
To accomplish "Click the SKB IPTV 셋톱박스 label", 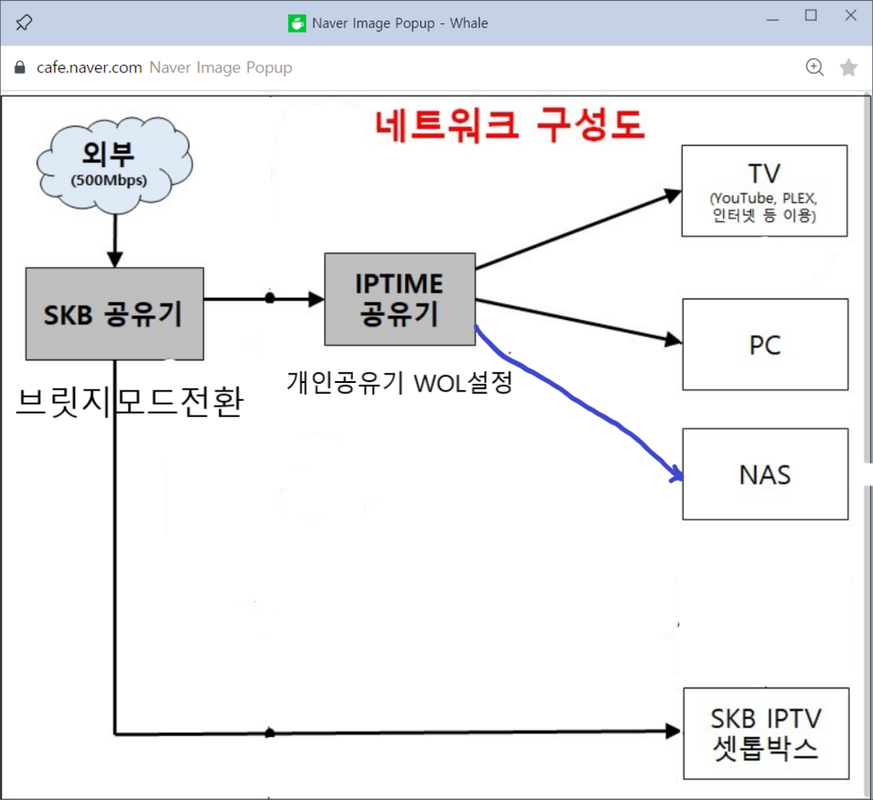I will click(766, 733).
